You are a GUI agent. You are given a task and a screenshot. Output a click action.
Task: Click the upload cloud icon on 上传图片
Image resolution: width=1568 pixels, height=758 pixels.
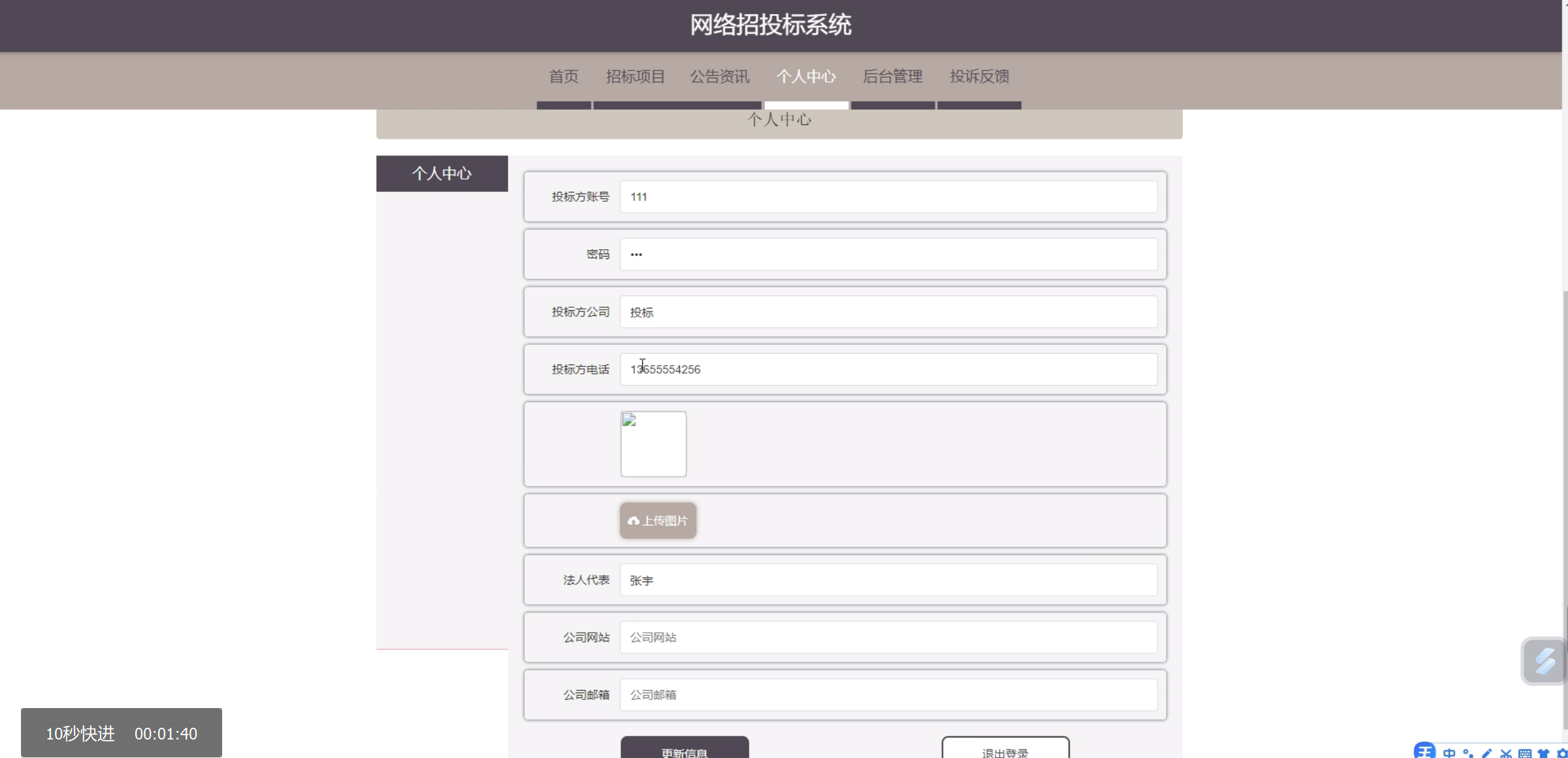pyautogui.click(x=633, y=521)
